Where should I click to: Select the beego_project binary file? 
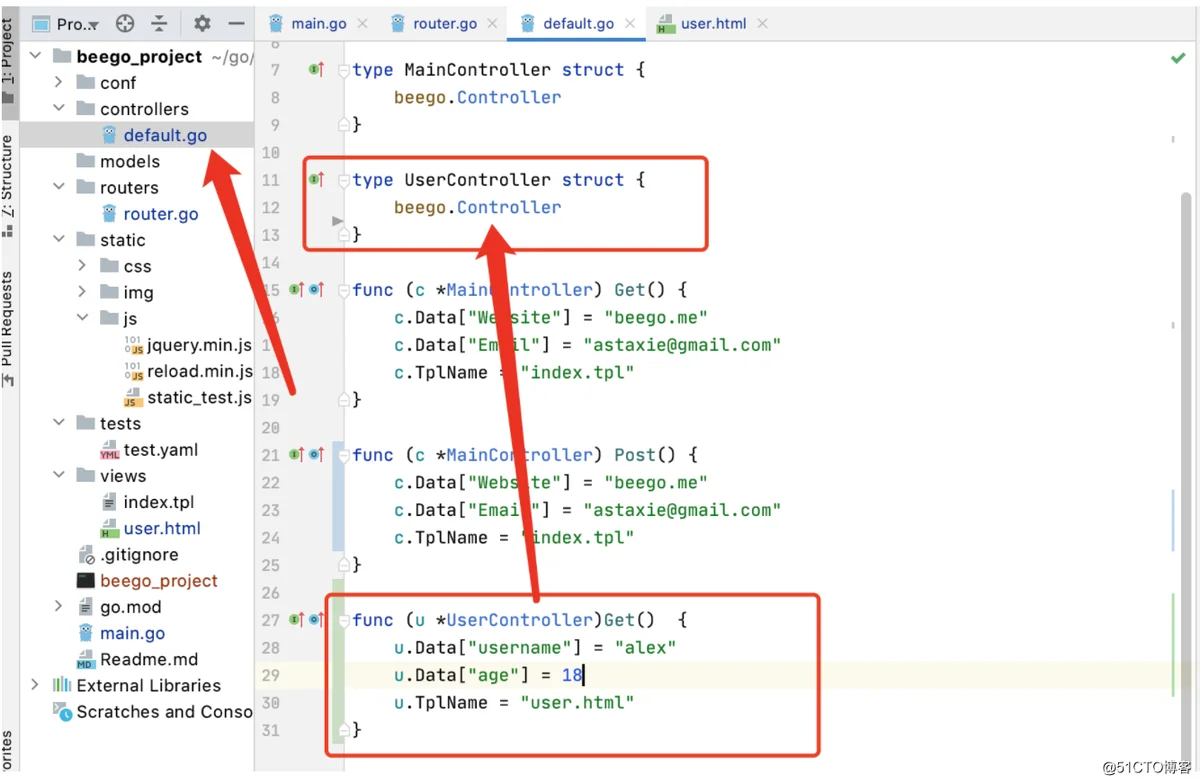[x=158, y=580]
